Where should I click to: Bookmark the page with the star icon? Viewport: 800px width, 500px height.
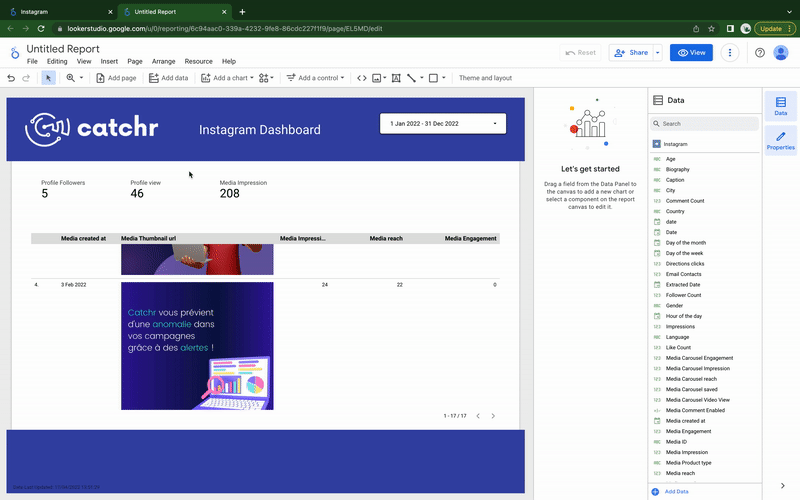coord(712,28)
